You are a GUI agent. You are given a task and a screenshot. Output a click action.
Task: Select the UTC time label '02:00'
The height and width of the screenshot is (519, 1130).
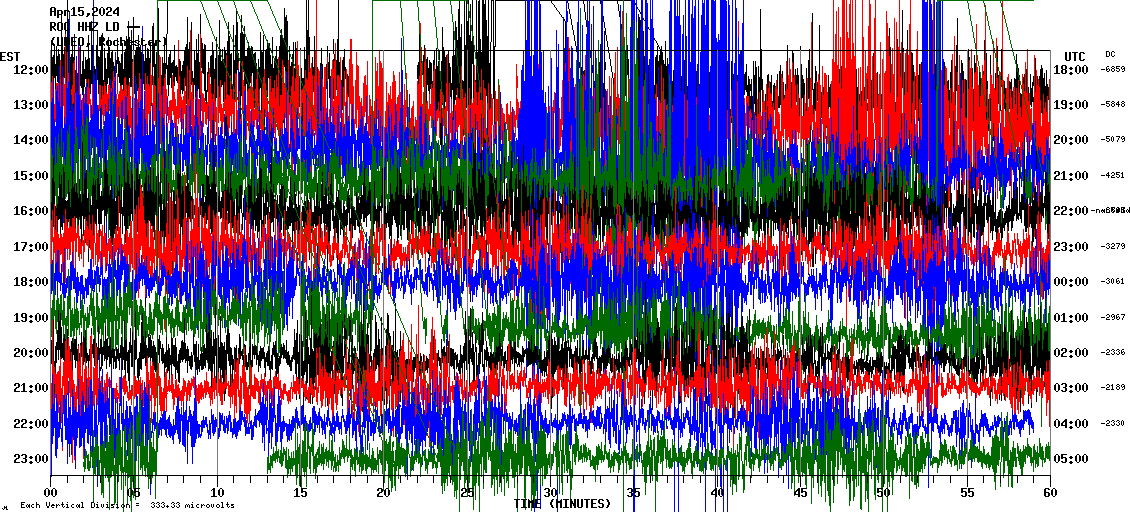(1071, 353)
